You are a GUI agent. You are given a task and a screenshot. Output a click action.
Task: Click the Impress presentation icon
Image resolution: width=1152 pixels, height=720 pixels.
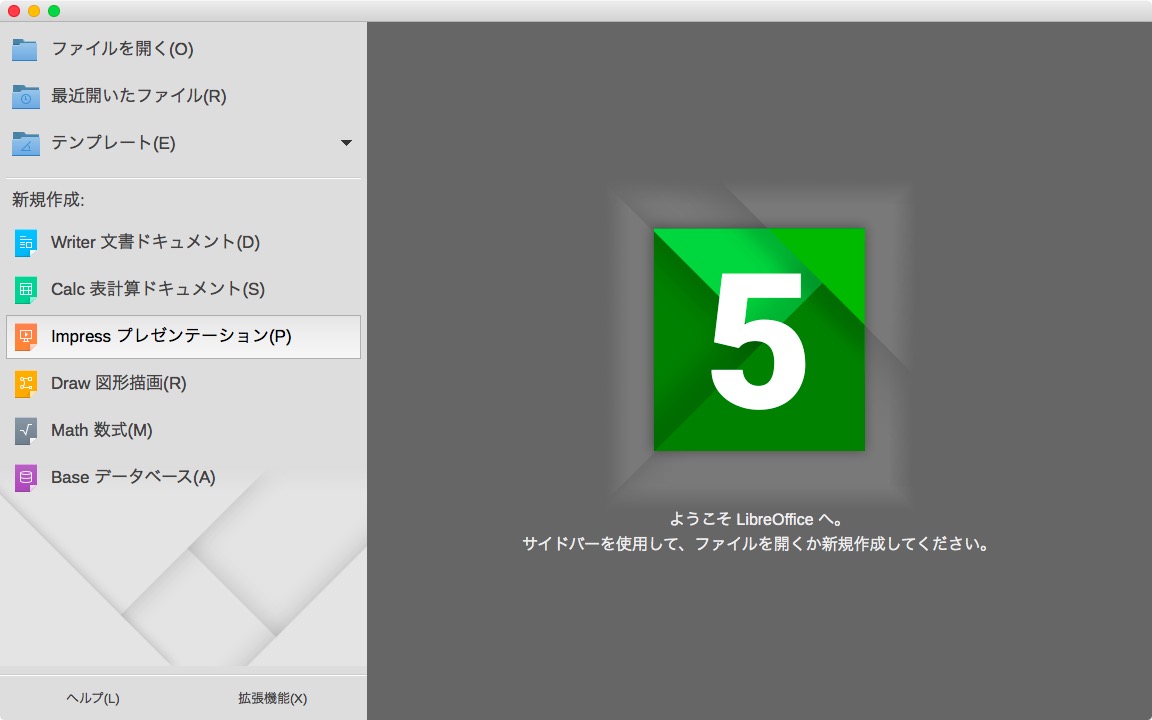click(x=26, y=336)
